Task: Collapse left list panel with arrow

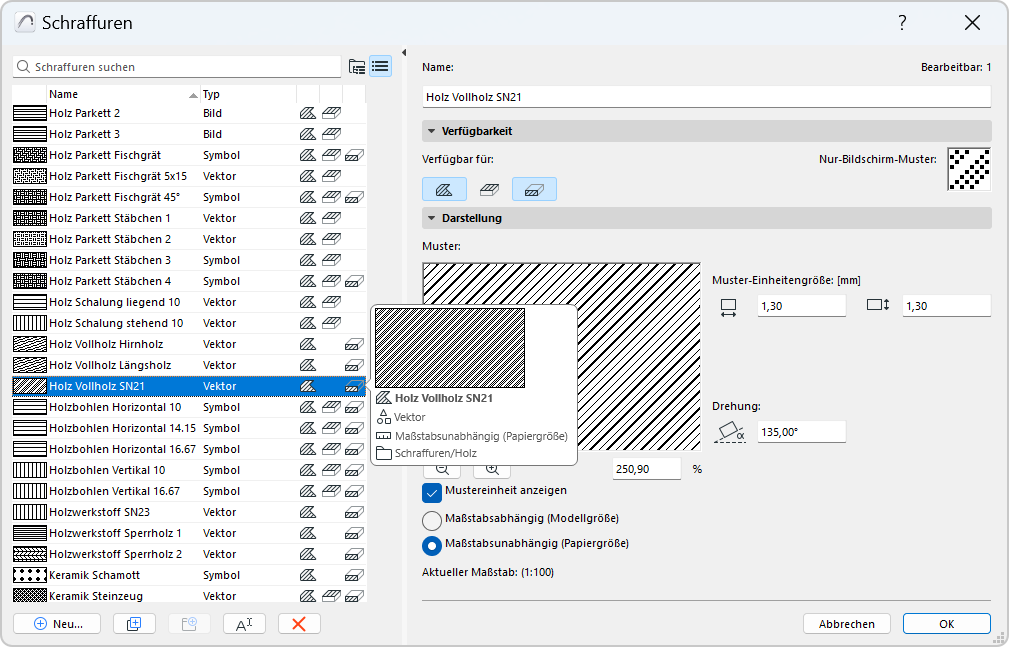Action: (404, 53)
